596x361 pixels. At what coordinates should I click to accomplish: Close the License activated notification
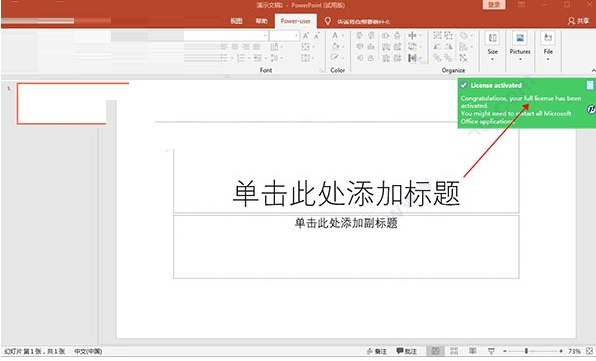[x=590, y=85]
